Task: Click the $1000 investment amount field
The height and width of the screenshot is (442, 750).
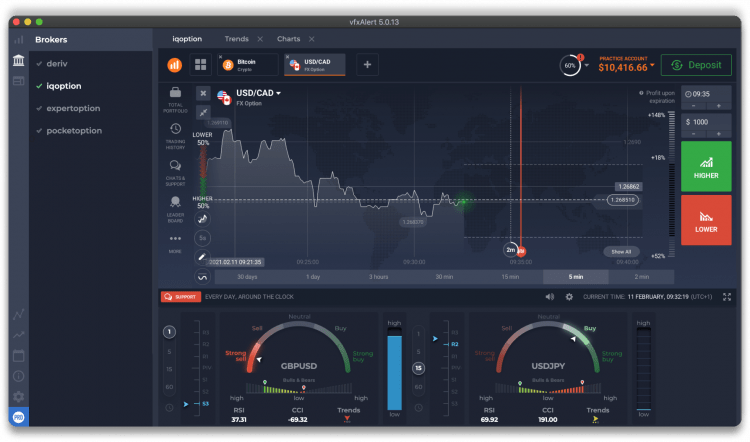Action: click(705, 121)
